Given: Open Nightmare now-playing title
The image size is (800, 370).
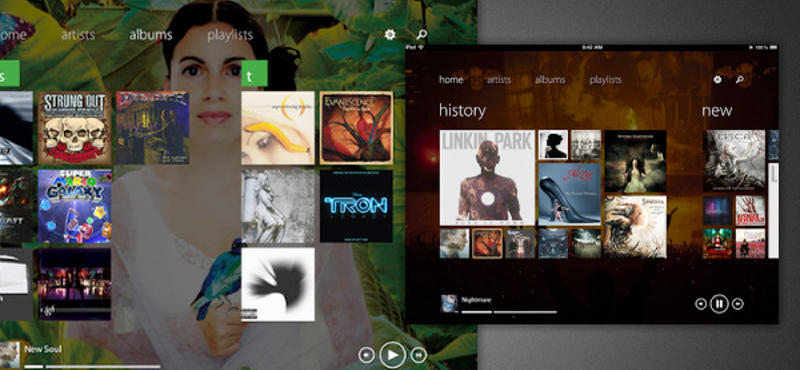Looking at the screenshot, I should pos(476,300).
